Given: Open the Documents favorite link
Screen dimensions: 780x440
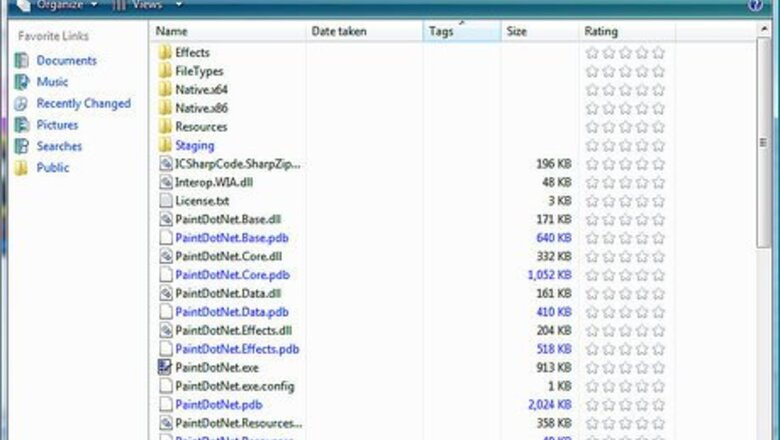Looking at the screenshot, I should tap(66, 60).
